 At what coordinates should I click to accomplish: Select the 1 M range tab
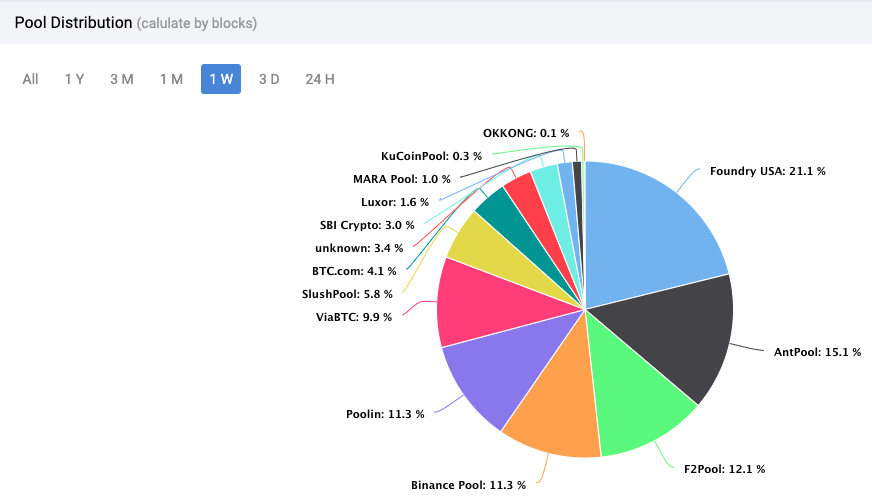click(x=171, y=79)
